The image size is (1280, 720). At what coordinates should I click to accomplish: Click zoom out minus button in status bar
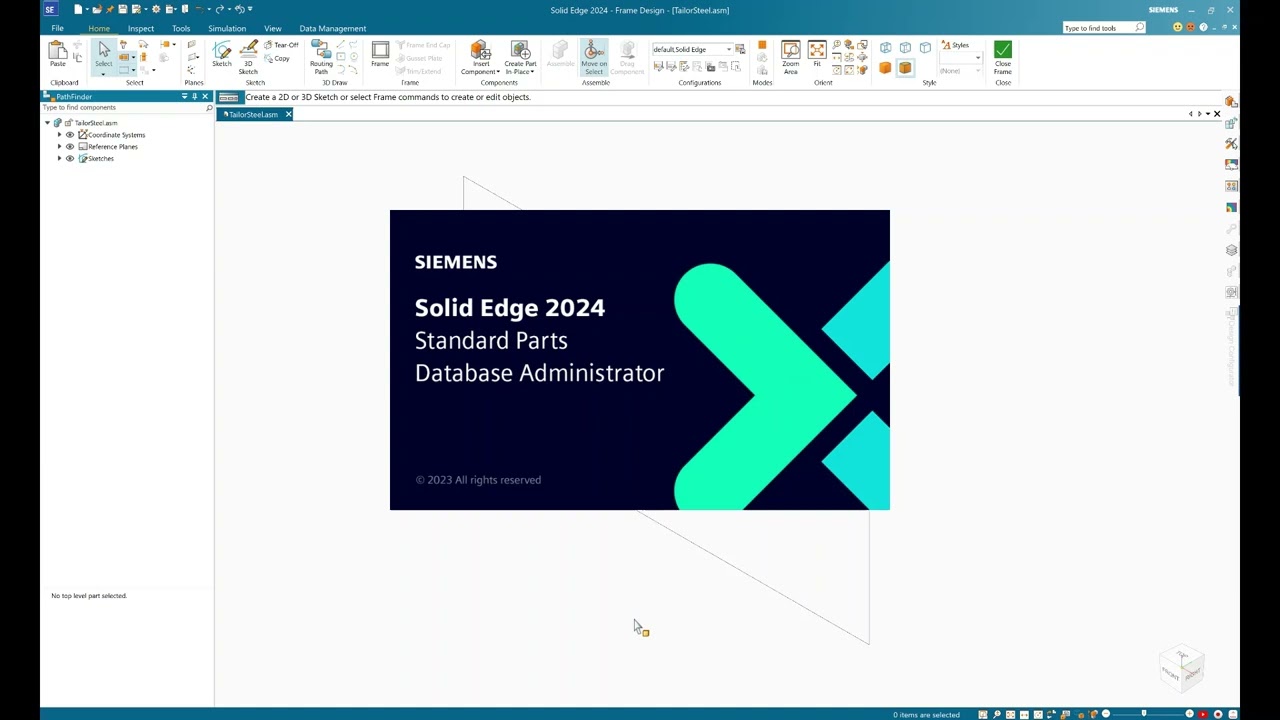pos(1105,714)
